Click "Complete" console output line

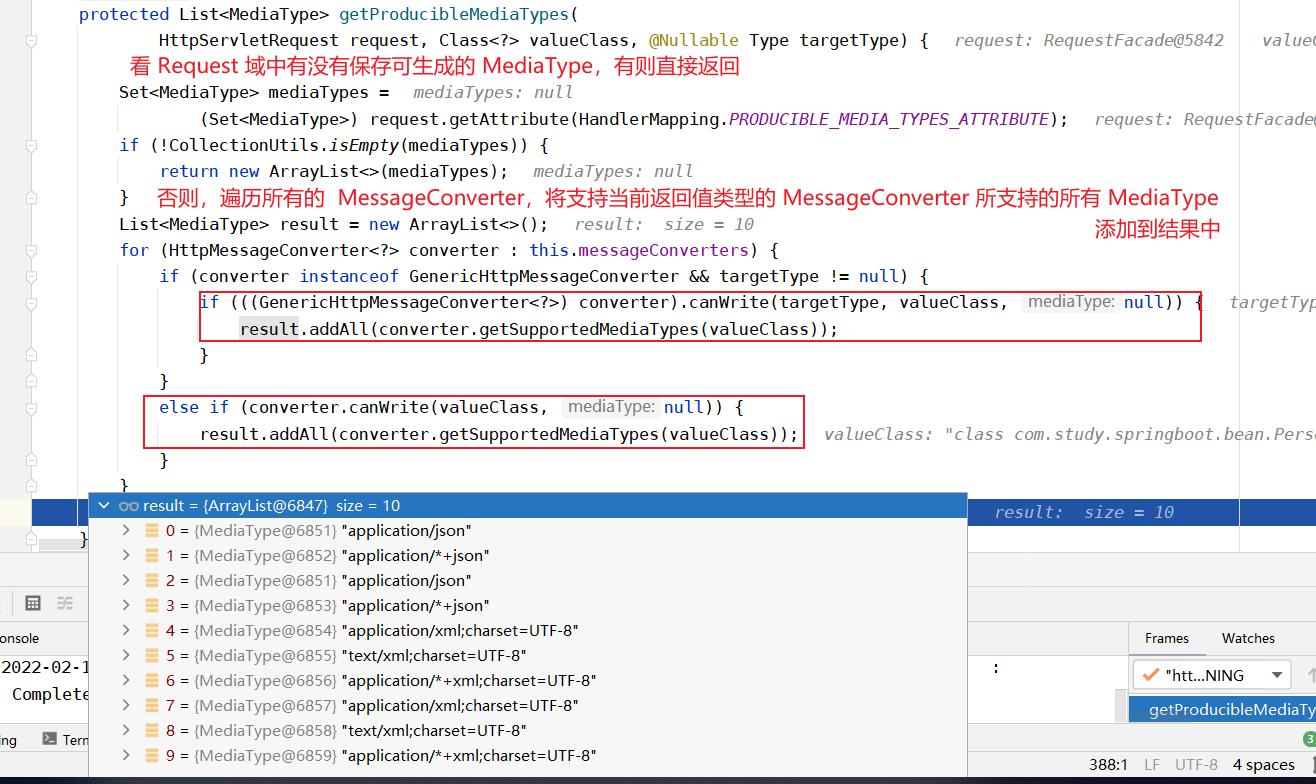pos(51,694)
